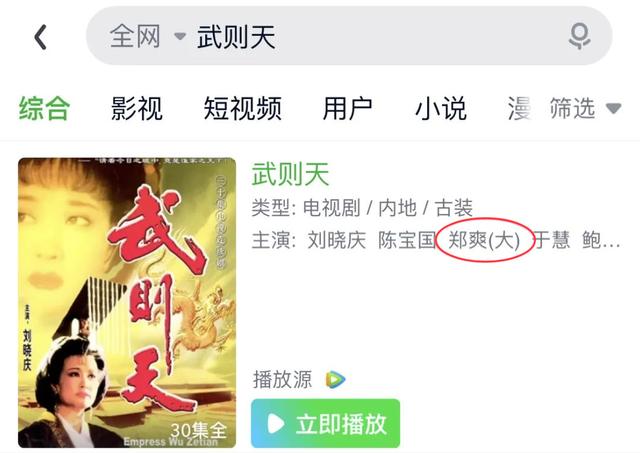Click the 武则天 search input field
The height and width of the screenshot is (453, 640).
349,36
